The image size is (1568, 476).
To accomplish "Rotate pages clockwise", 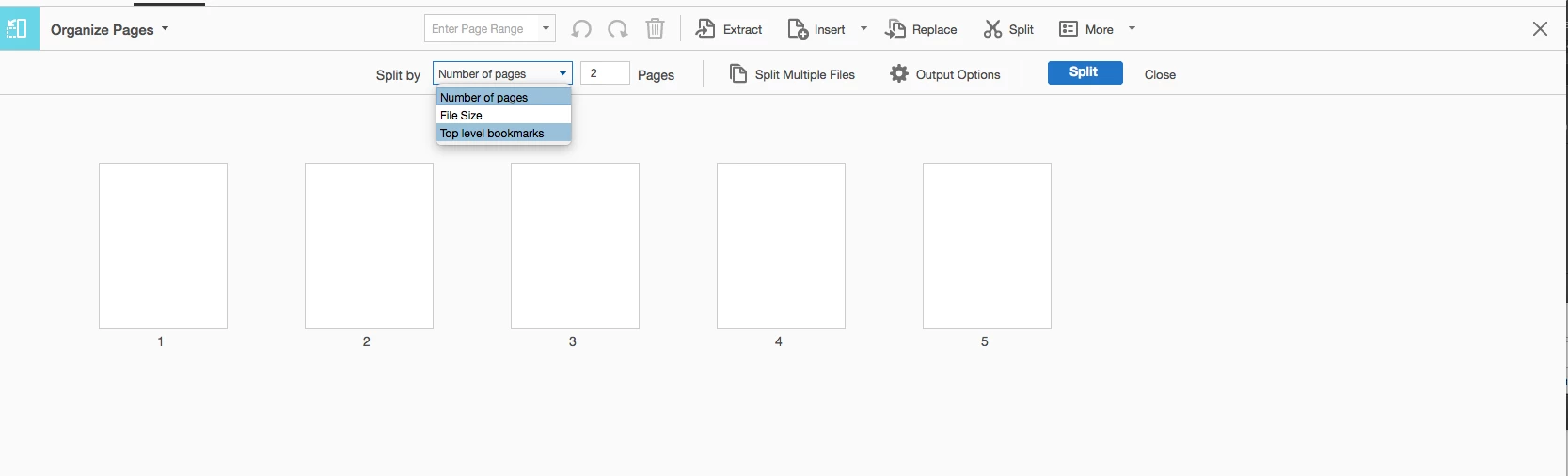I will (x=618, y=29).
